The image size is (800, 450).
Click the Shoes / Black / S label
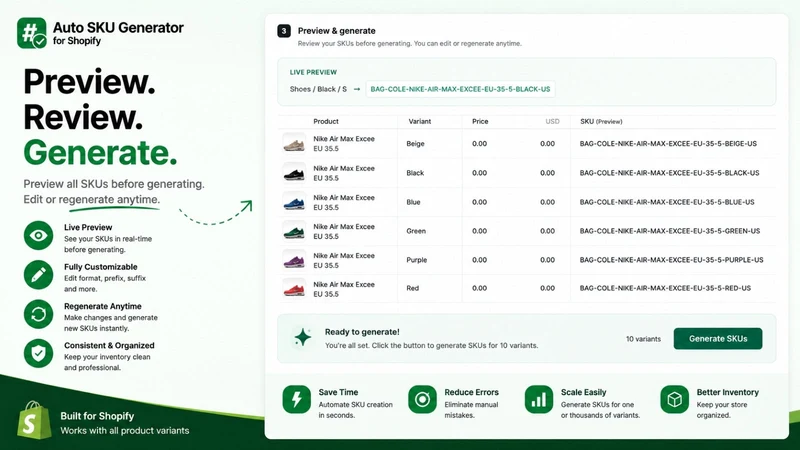318,89
